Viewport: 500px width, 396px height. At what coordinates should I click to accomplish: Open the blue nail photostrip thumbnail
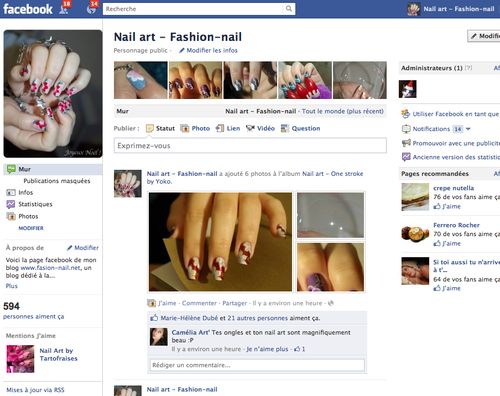[141, 80]
